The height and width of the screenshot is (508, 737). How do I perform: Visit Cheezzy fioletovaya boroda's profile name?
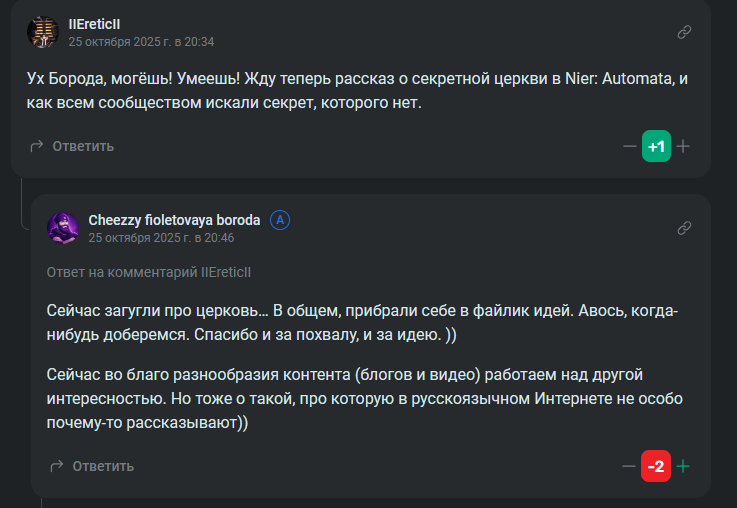tap(174, 220)
